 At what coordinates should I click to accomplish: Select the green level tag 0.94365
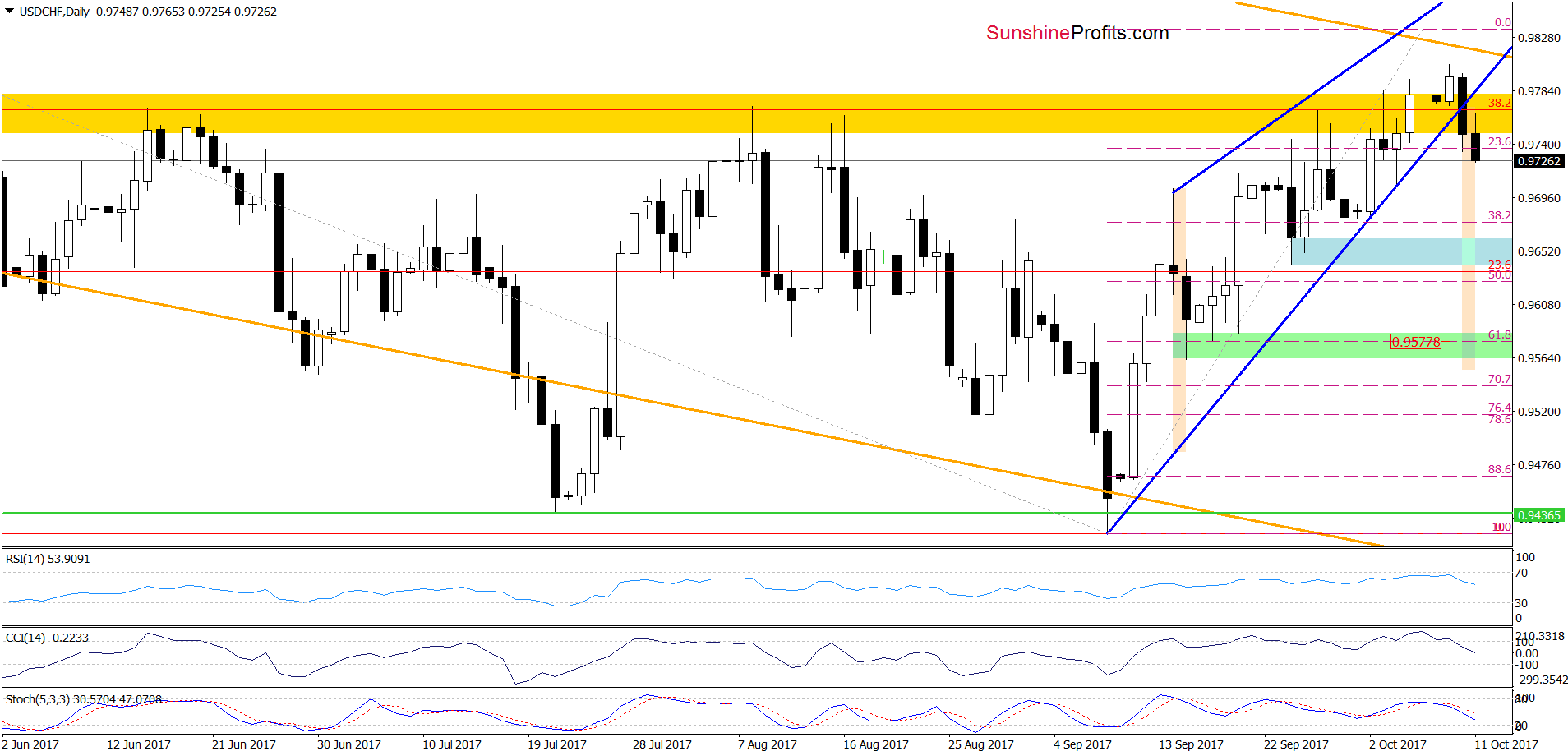tap(1538, 515)
